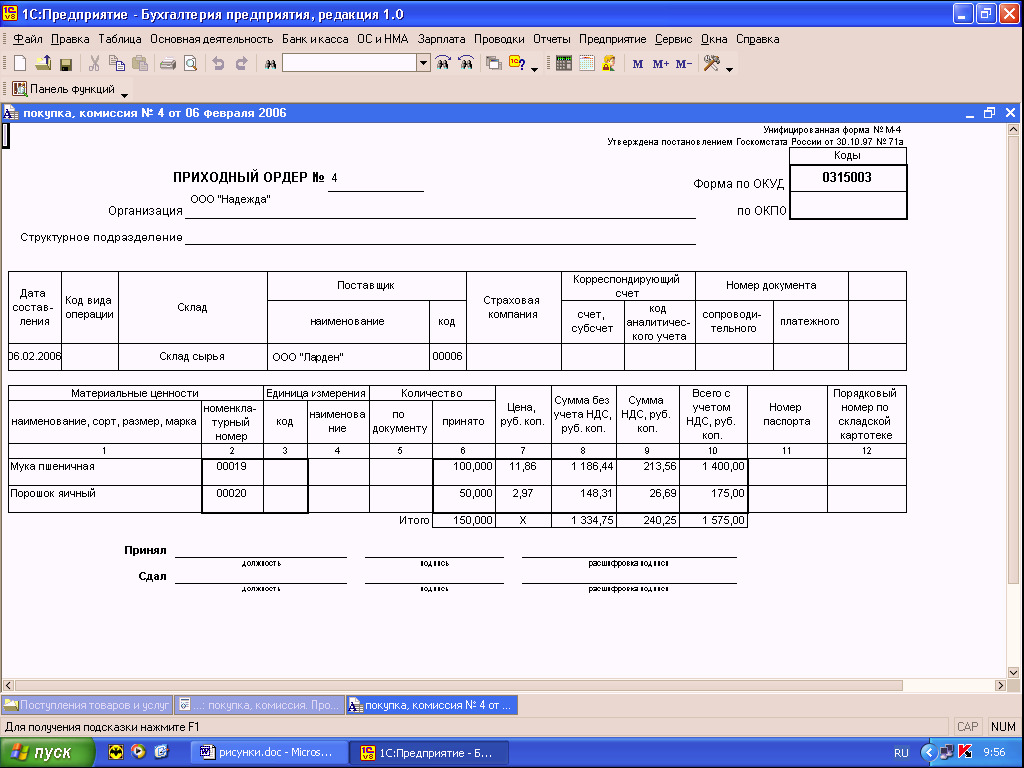The height and width of the screenshot is (768, 1024).
Task: Open the Отчеты menu
Action: coord(551,39)
